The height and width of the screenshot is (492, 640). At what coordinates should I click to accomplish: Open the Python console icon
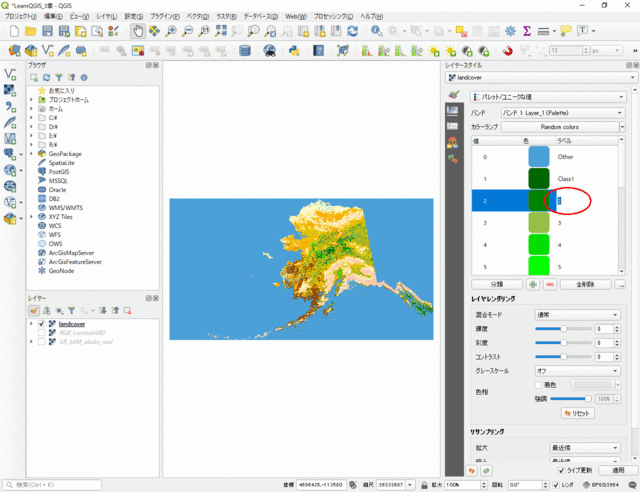click(x=294, y=51)
